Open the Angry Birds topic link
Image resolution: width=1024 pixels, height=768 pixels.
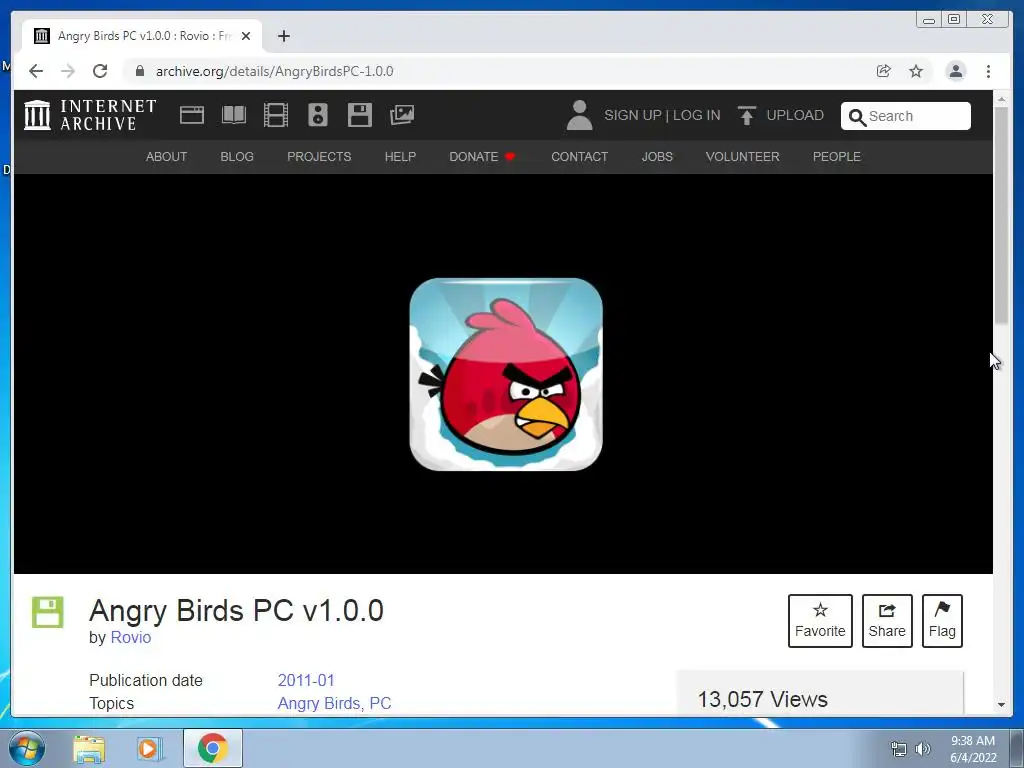(x=319, y=703)
